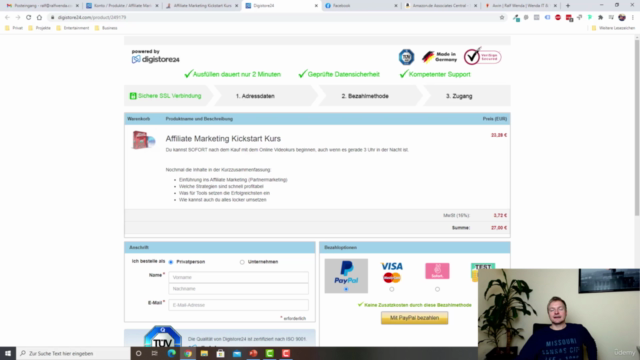Close the Digistore24 tab
This screenshot has width=640, height=360.
(316, 6)
